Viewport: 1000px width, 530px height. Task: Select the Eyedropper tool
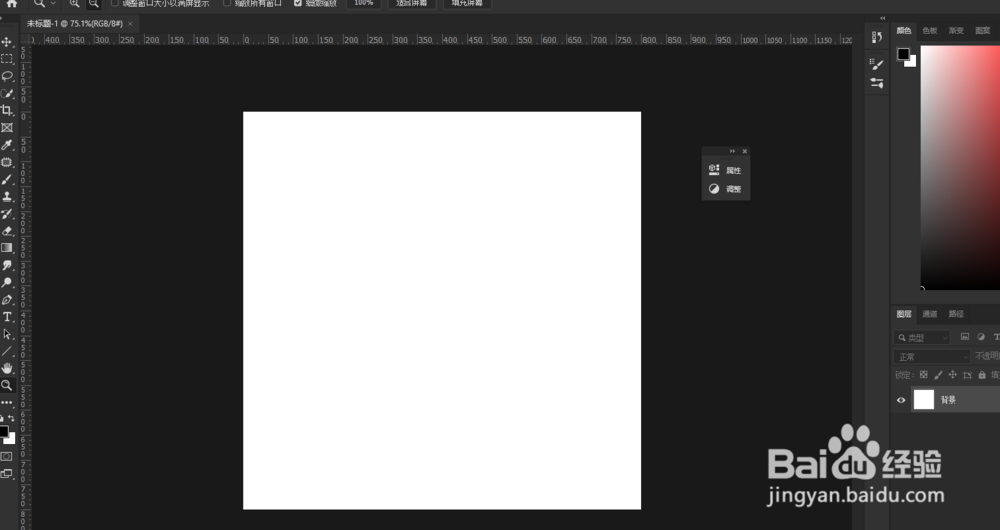[x=7, y=145]
